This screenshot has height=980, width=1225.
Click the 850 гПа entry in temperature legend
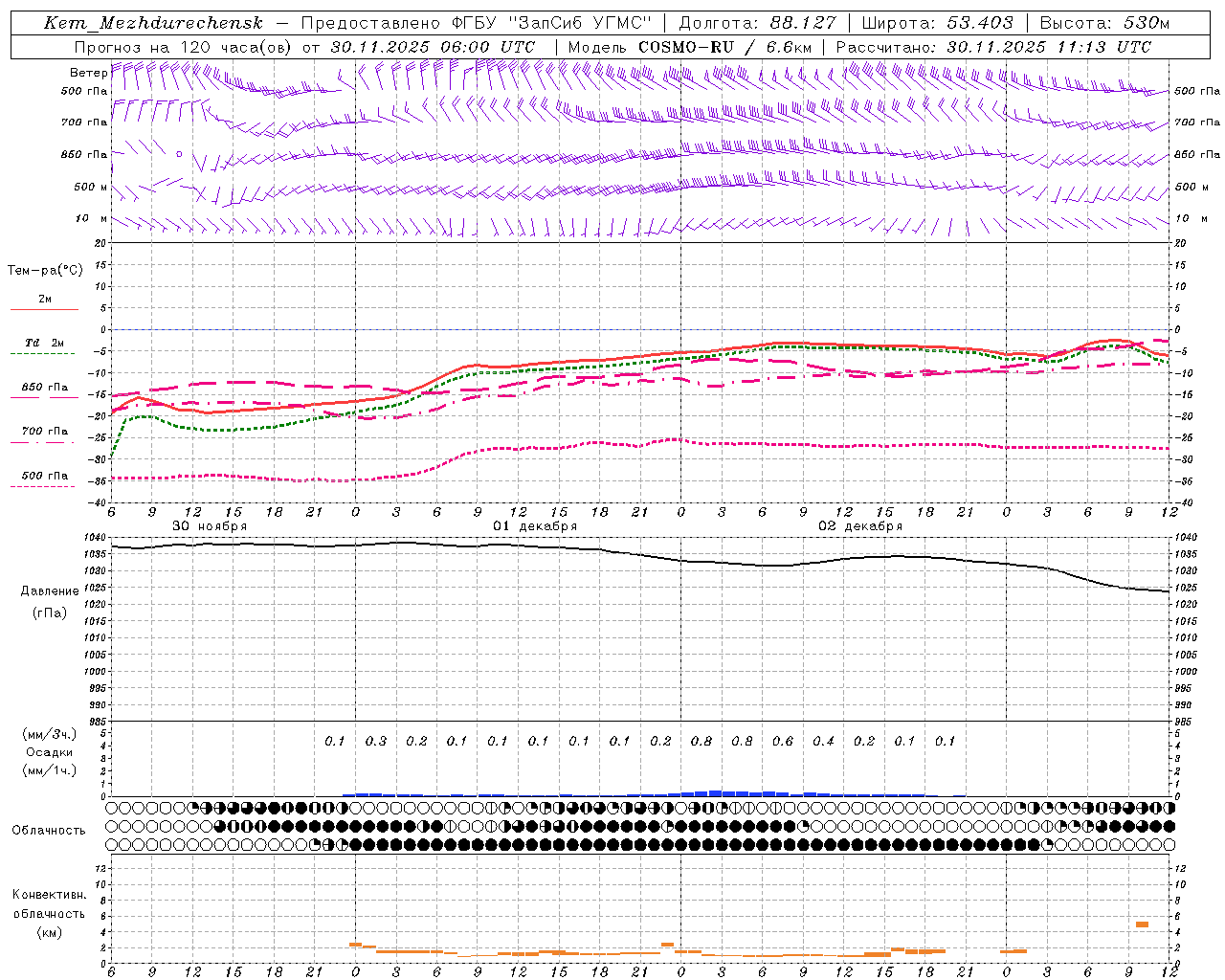click(45, 388)
